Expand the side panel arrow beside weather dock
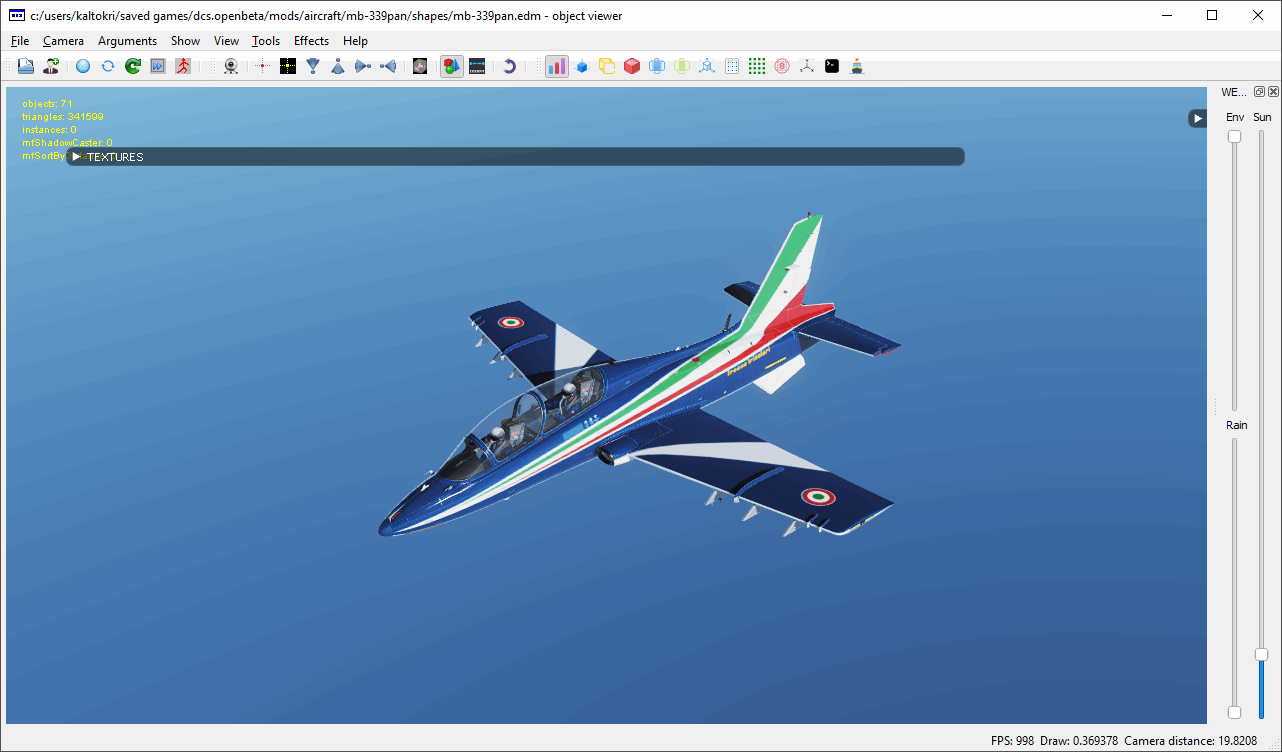 pos(1197,118)
